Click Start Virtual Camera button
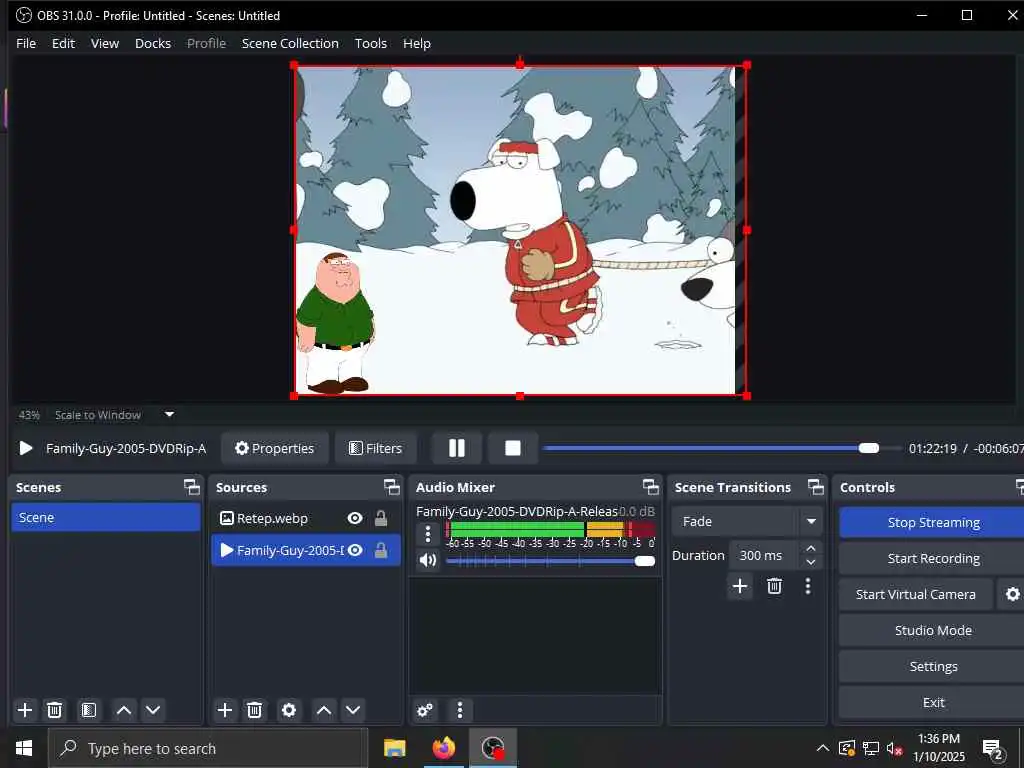1024x768 pixels. pyautogui.click(x=916, y=594)
